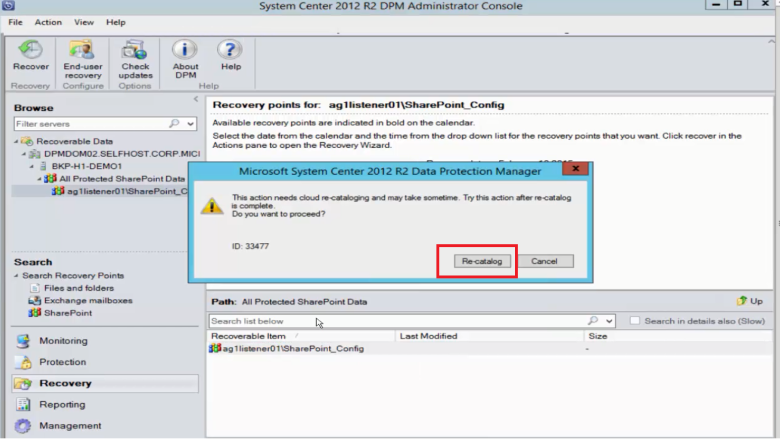Viewport: 780px width, 439px height.
Task: Select Recoverable Data tree node
Action: (74, 141)
